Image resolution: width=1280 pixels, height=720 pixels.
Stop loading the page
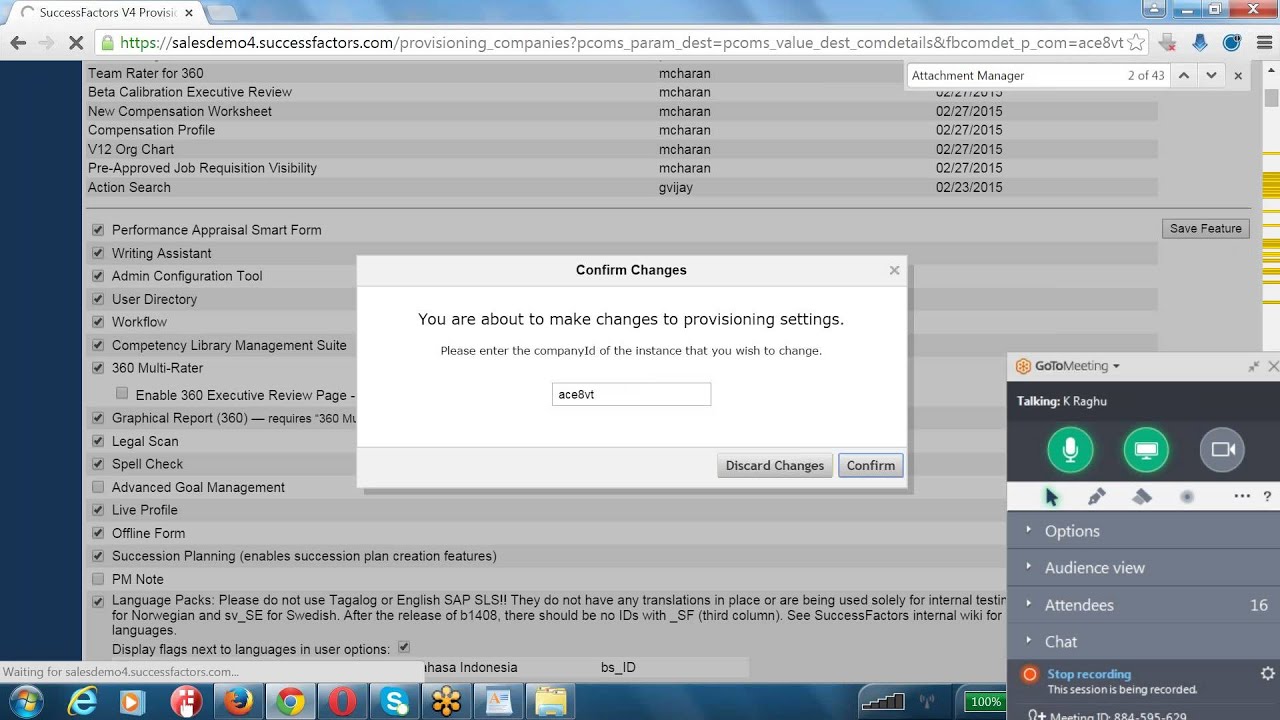[77, 43]
